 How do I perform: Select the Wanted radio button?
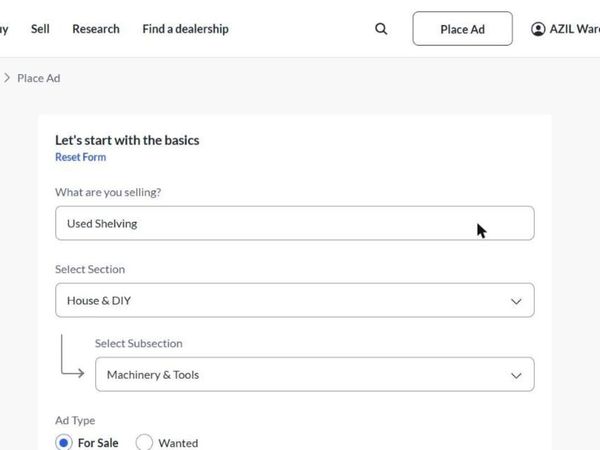point(144,443)
